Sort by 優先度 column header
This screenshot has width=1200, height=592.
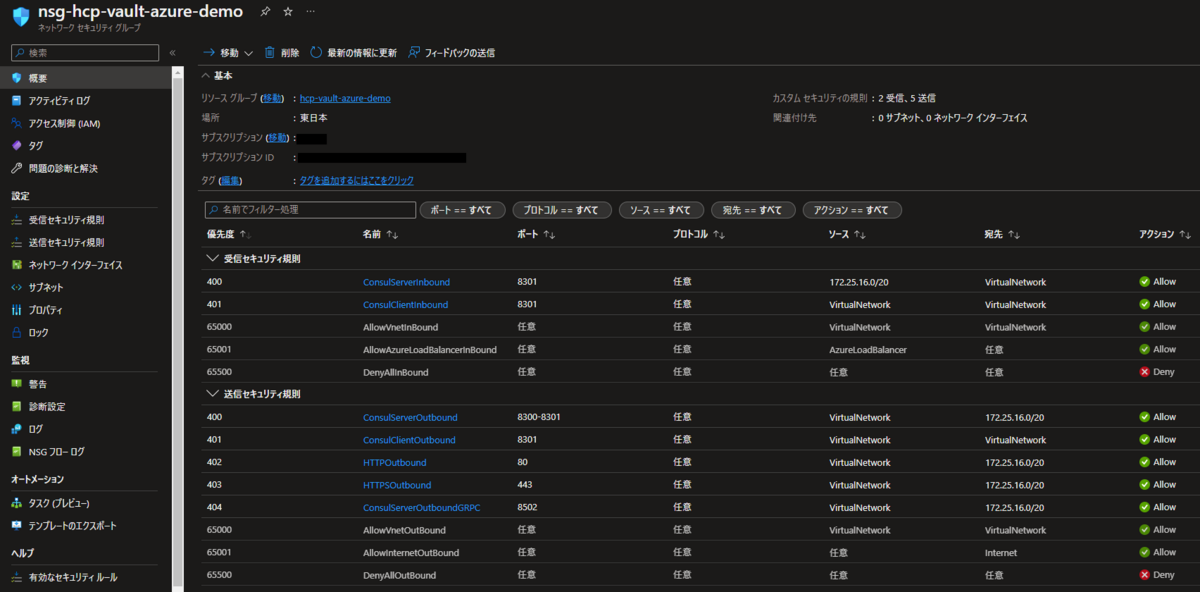228,234
